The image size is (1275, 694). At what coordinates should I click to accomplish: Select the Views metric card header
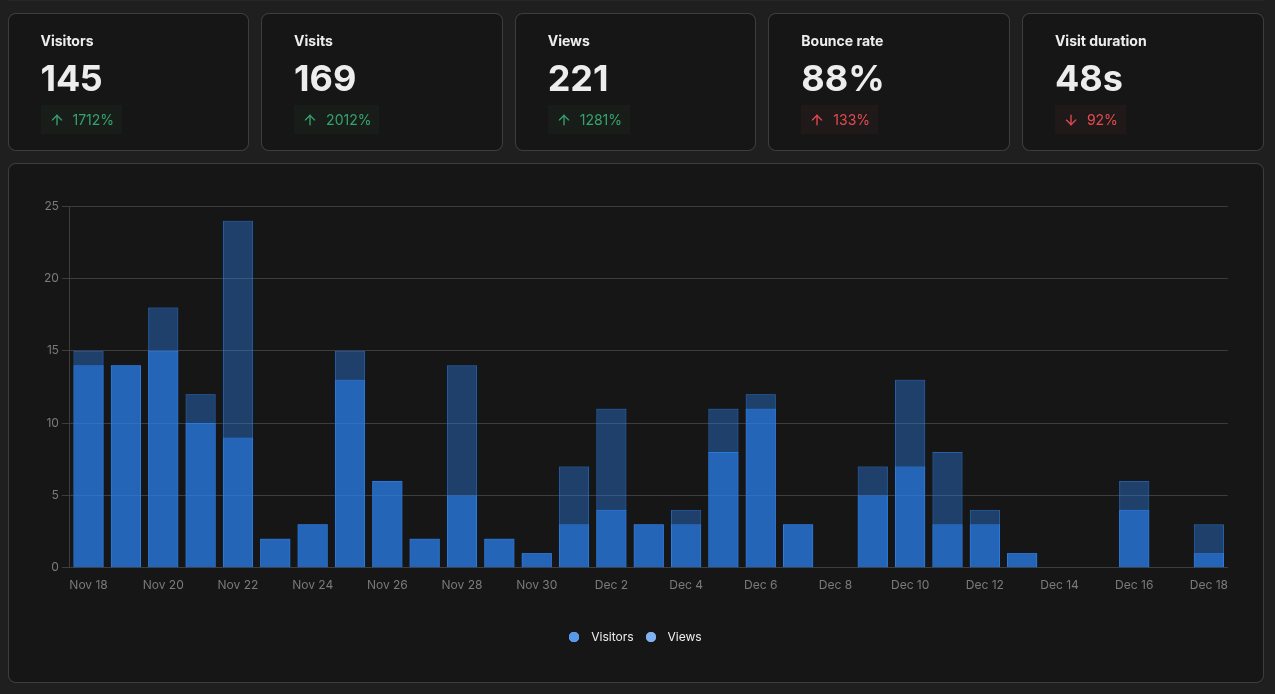pos(568,41)
